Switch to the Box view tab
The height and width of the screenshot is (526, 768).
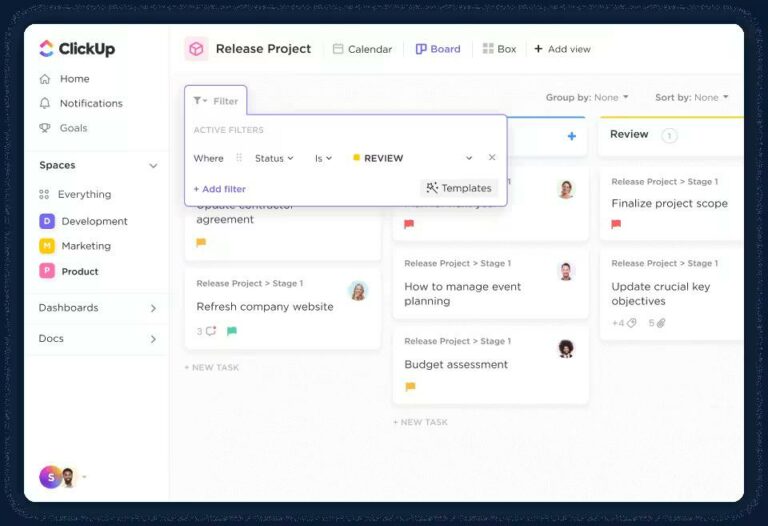tap(499, 49)
